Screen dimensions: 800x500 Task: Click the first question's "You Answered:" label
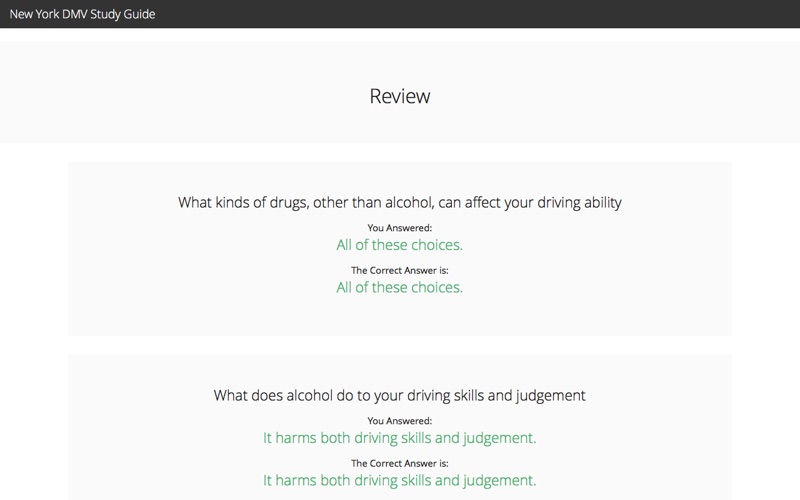coord(400,228)
